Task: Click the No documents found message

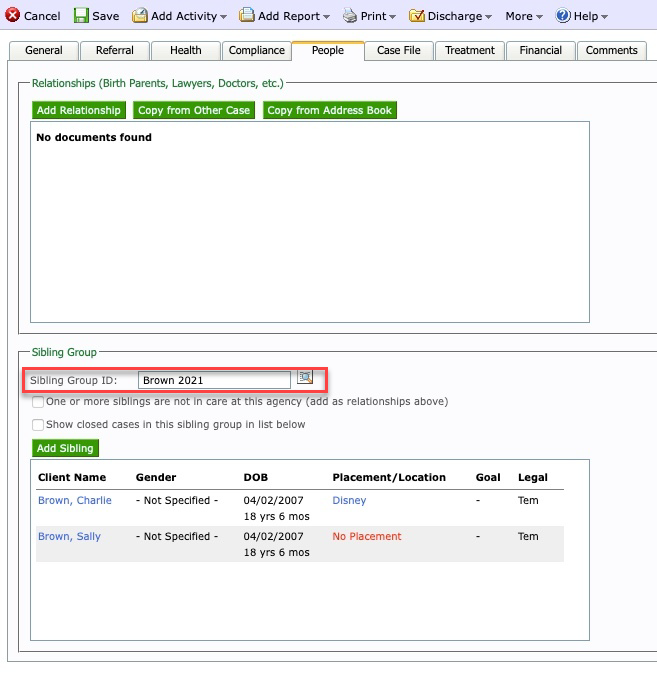Action: 94,137
